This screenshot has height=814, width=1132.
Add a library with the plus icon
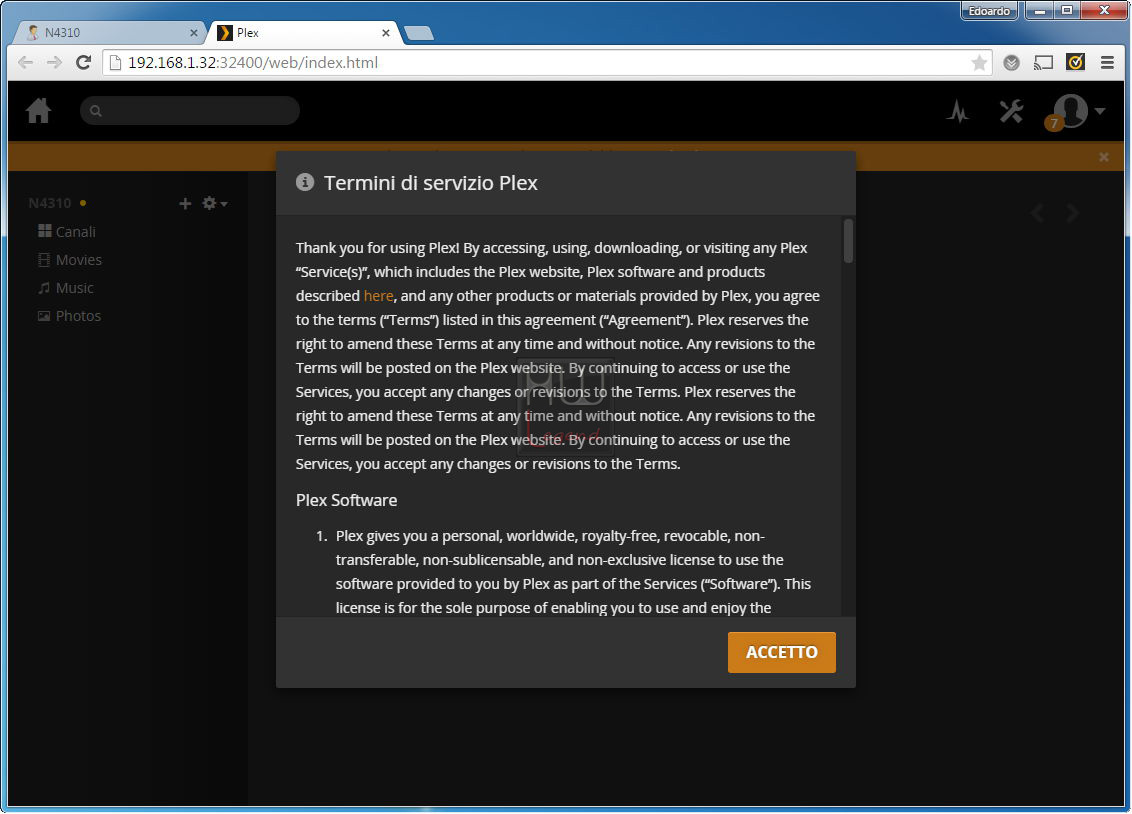coord(186,204)
